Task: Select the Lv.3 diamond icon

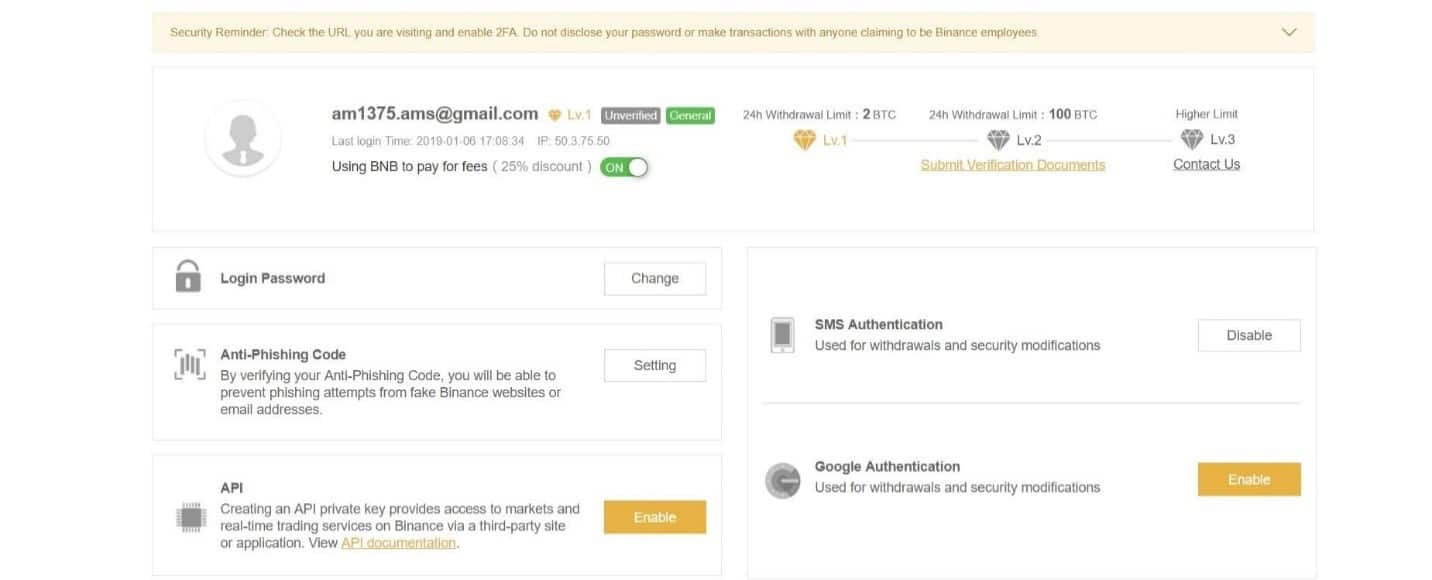Action: (x=1191, y=139)
